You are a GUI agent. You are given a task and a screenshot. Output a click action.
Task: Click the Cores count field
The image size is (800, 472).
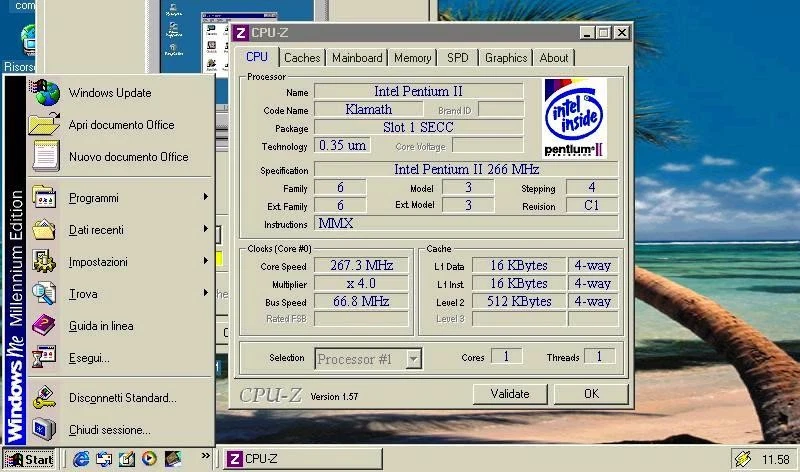(506, 356)
